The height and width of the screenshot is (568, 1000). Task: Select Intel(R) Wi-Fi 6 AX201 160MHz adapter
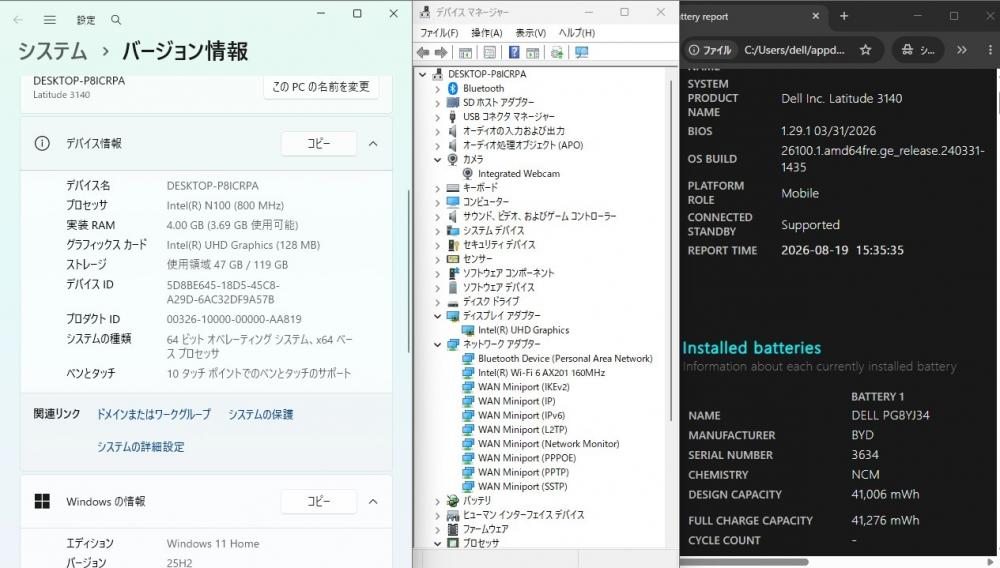tap(541, 372)
